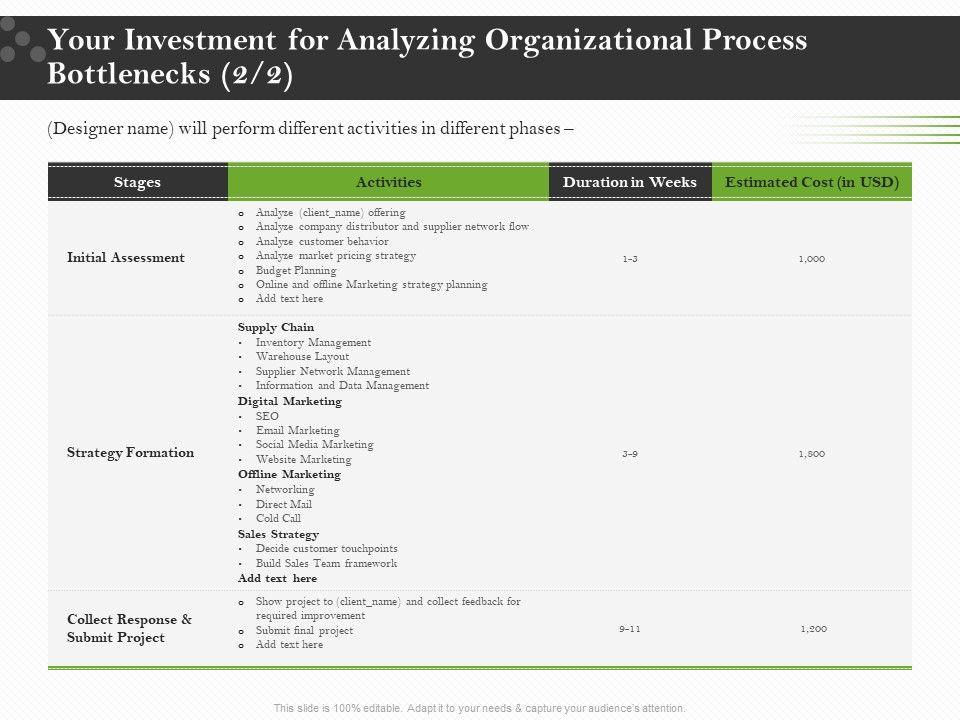
Task: Click the 3-9 weeks duration value
Action: [x=630, y=454]
